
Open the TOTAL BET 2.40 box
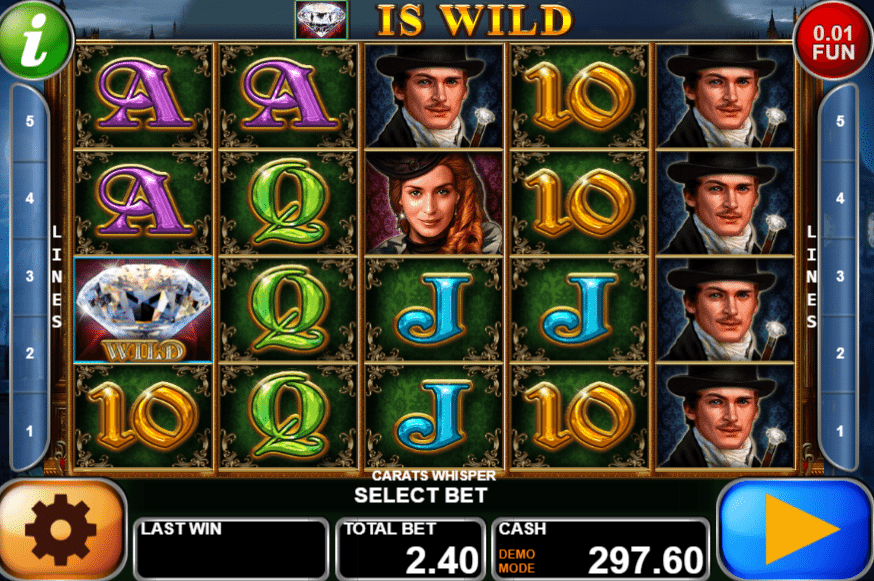tap(411, 549)
